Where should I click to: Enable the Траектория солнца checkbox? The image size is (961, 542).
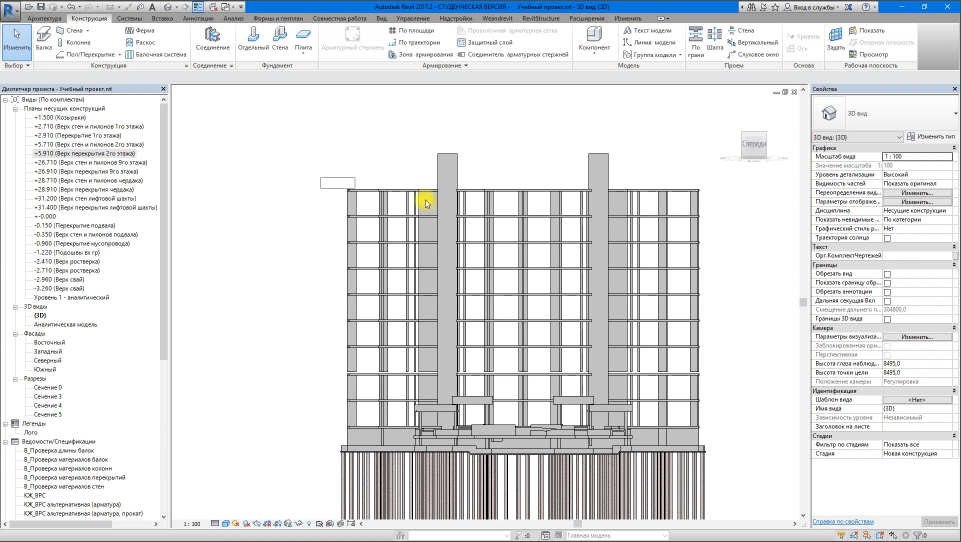tap(887, 238)
